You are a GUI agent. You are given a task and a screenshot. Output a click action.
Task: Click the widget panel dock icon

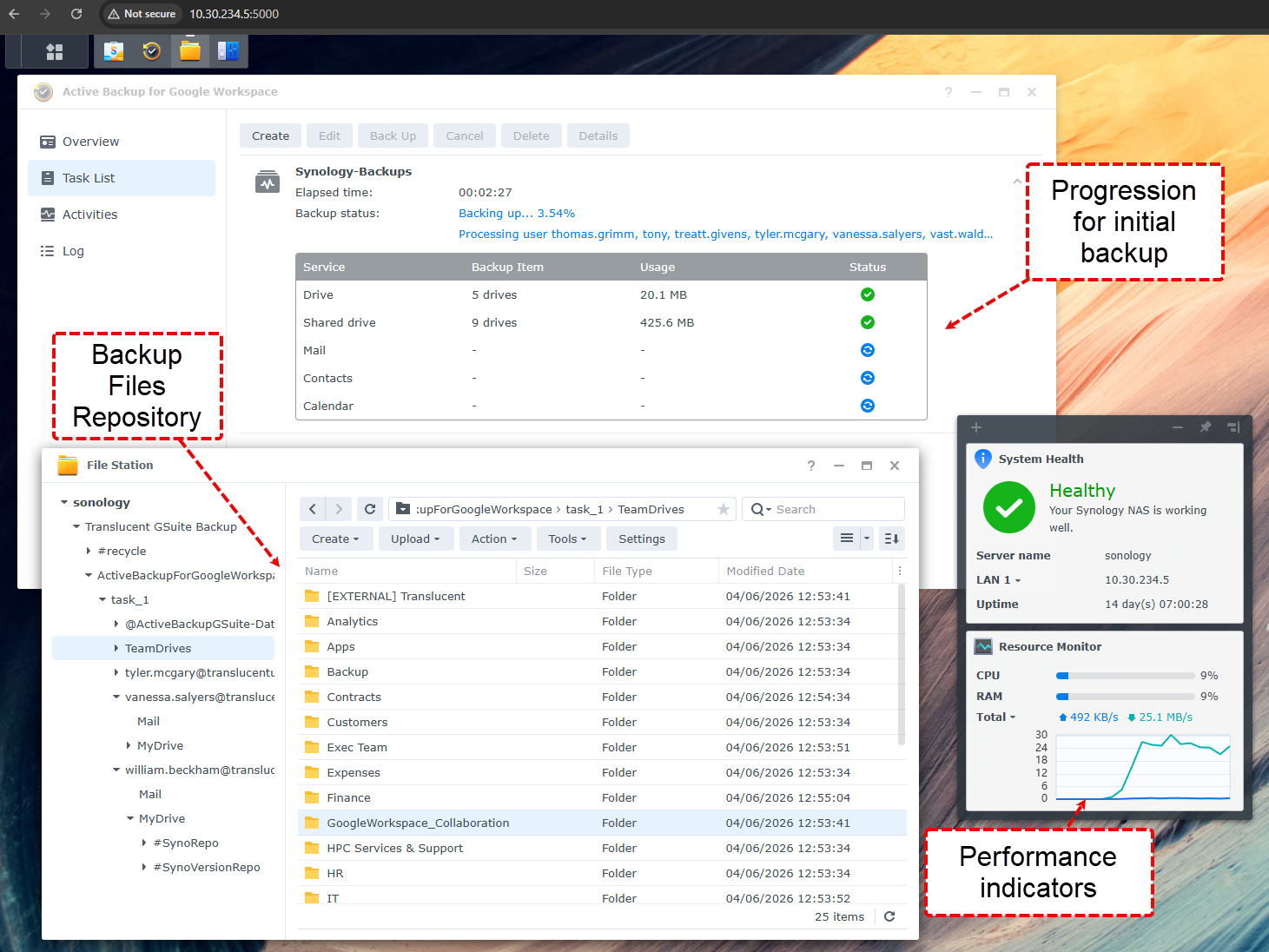click(1233, 427)
